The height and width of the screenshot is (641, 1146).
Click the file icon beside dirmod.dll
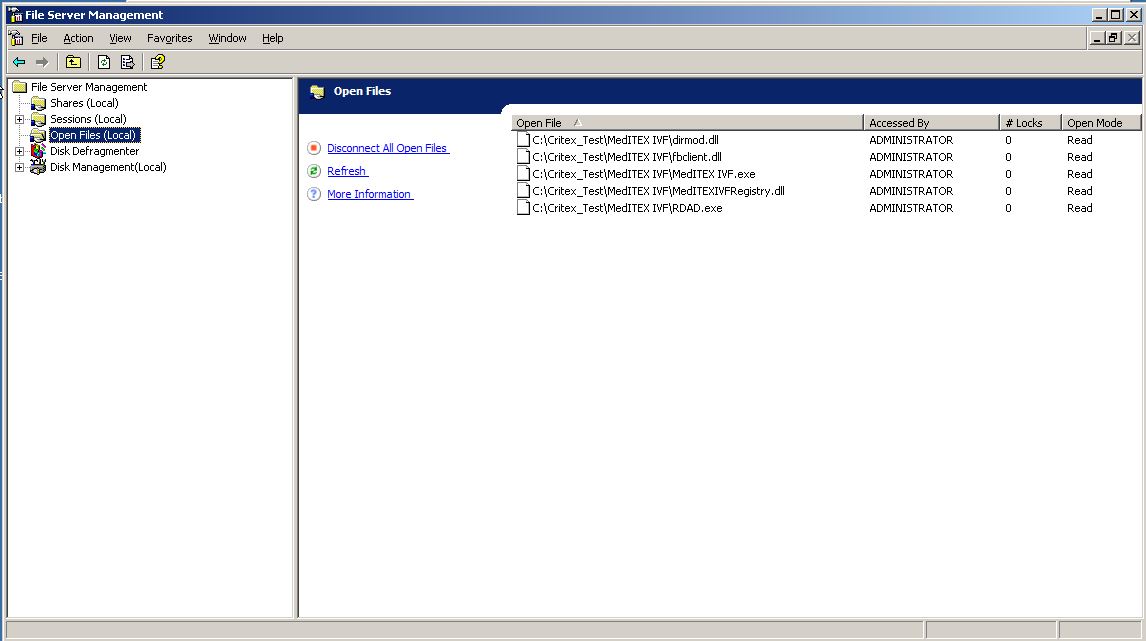[x=523, y=140]
